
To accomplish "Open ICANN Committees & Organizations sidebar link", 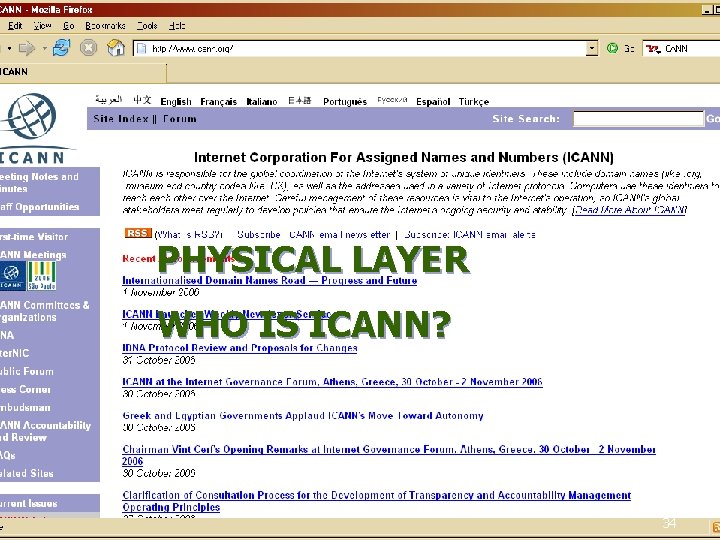I will [x=45, y=311].
